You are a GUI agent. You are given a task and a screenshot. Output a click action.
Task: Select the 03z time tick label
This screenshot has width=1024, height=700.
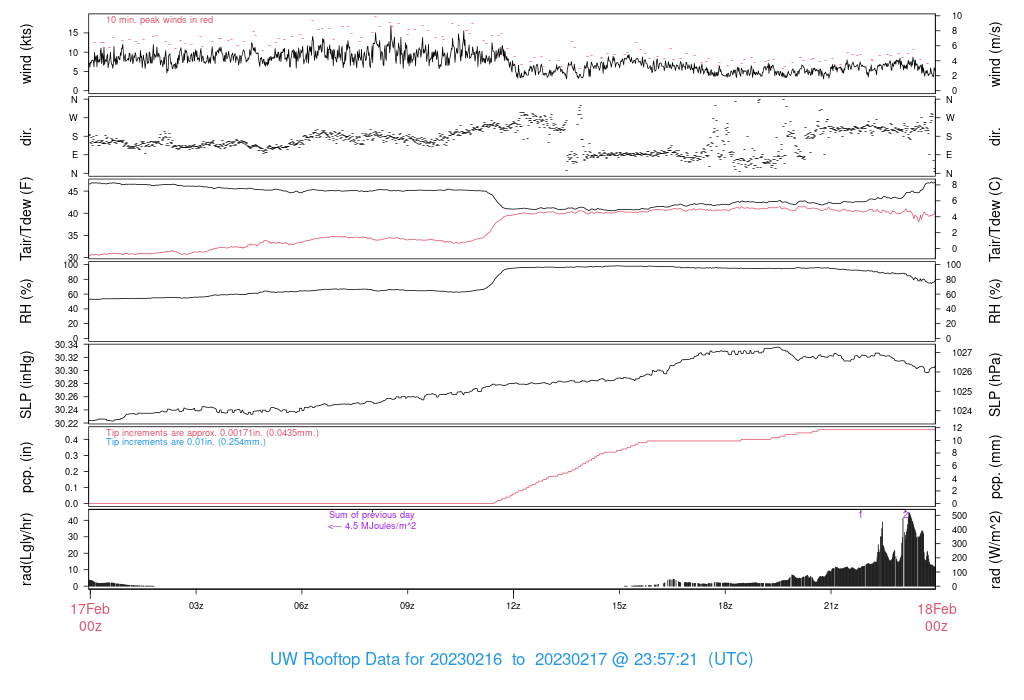tap(196, 606)
